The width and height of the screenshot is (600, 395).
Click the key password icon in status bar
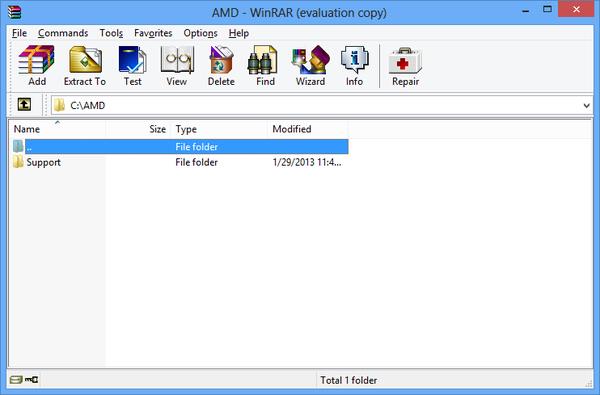(x=31, y=380)
